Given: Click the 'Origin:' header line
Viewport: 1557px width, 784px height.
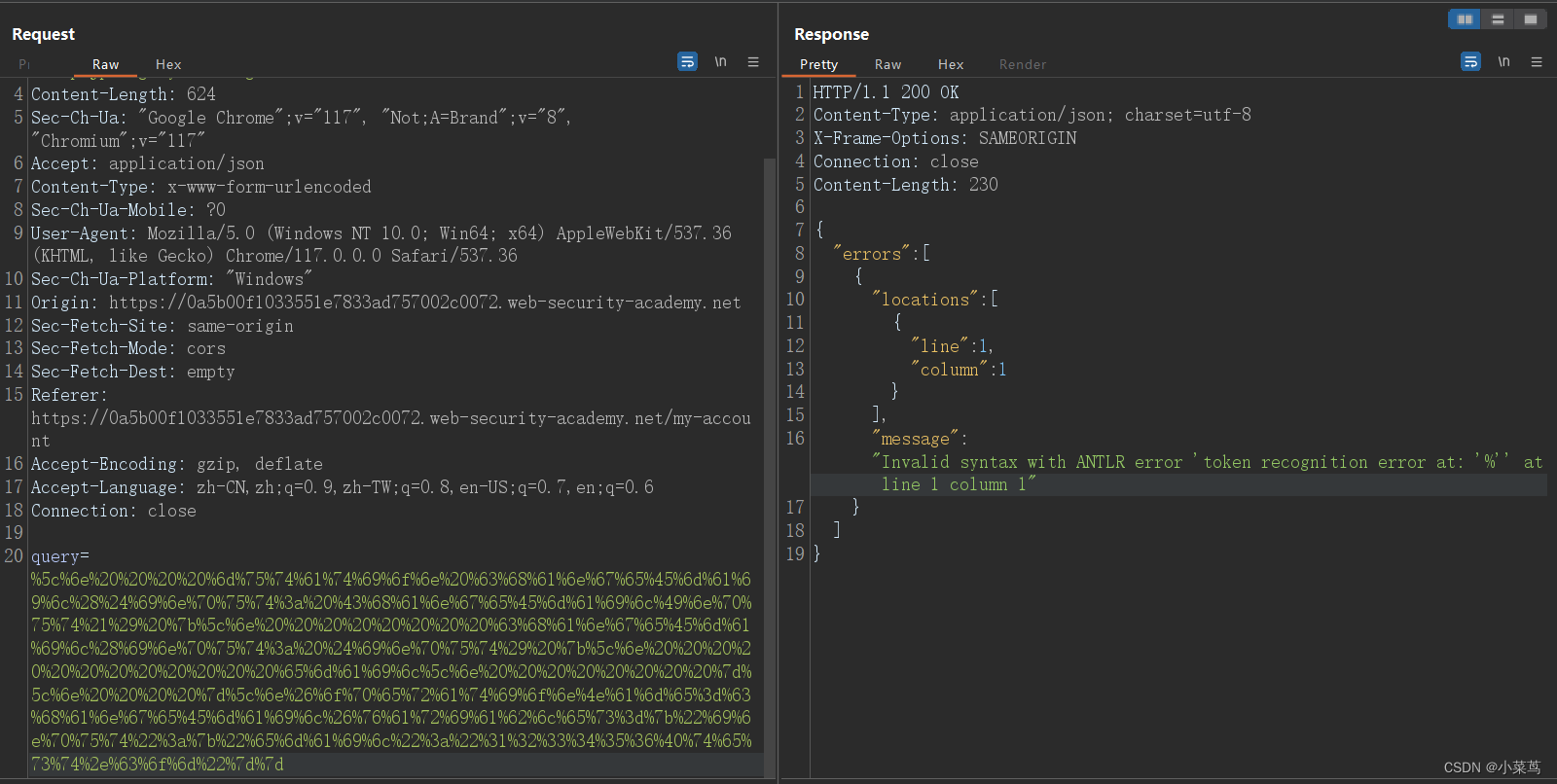Looking at the screenshot, I should (386, 303).
